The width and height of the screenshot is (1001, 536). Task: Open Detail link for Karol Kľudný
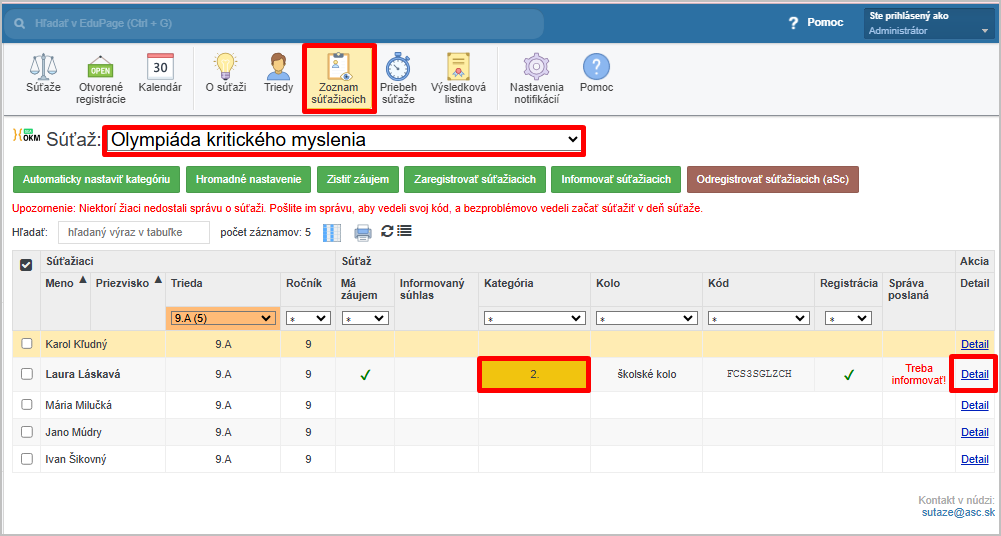tap(975, 344)
